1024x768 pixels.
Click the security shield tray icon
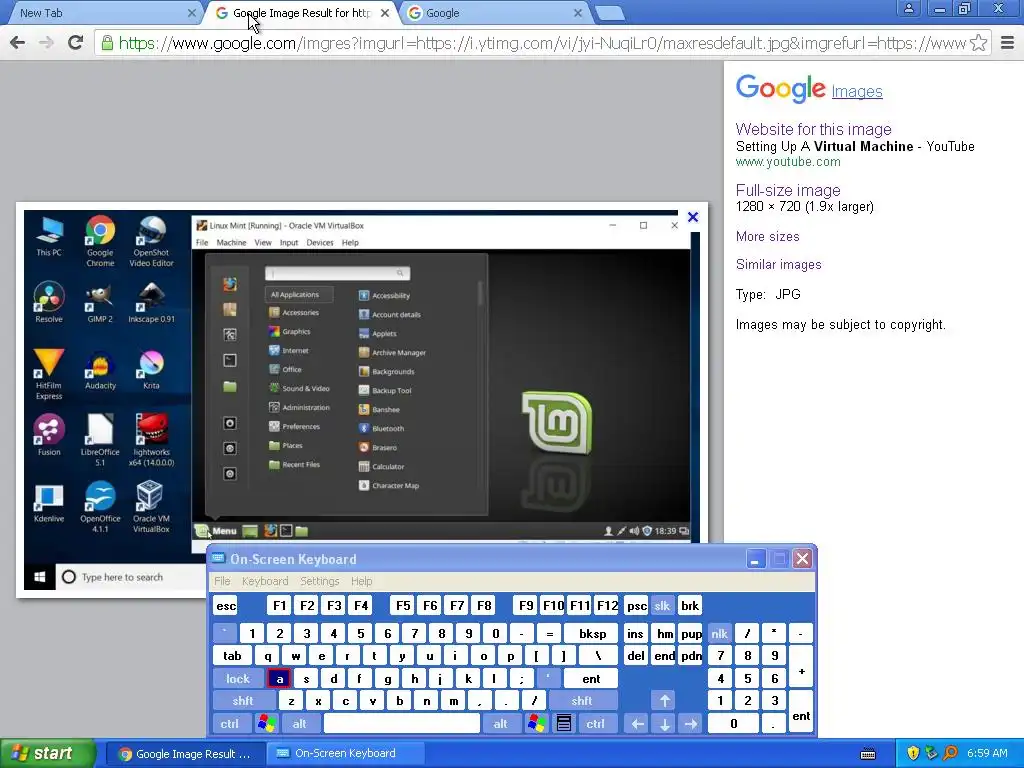(x=913, y=754)
